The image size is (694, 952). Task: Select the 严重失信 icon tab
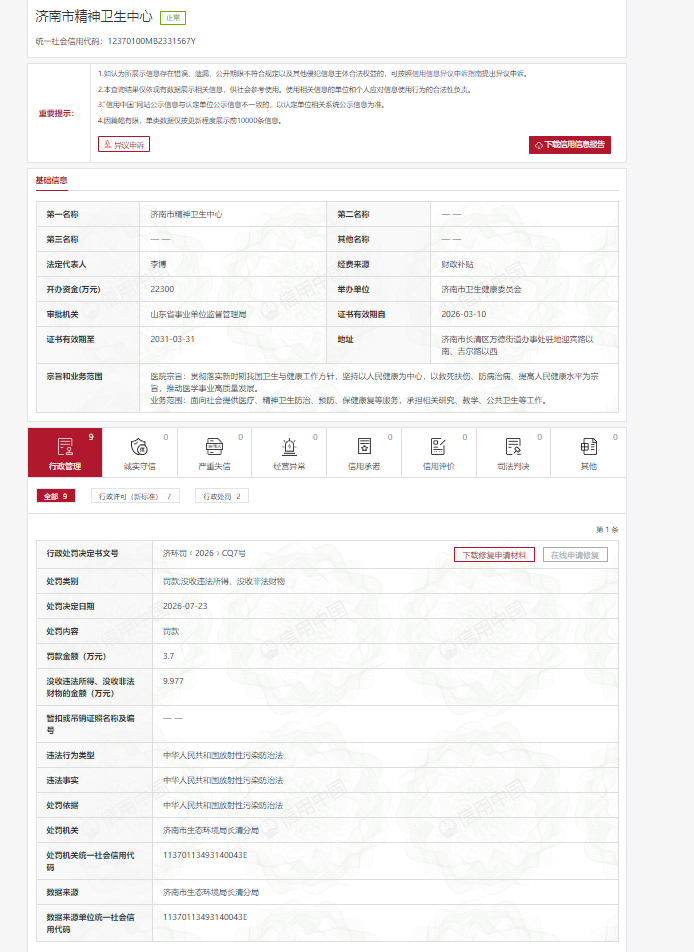pos(214,452)
